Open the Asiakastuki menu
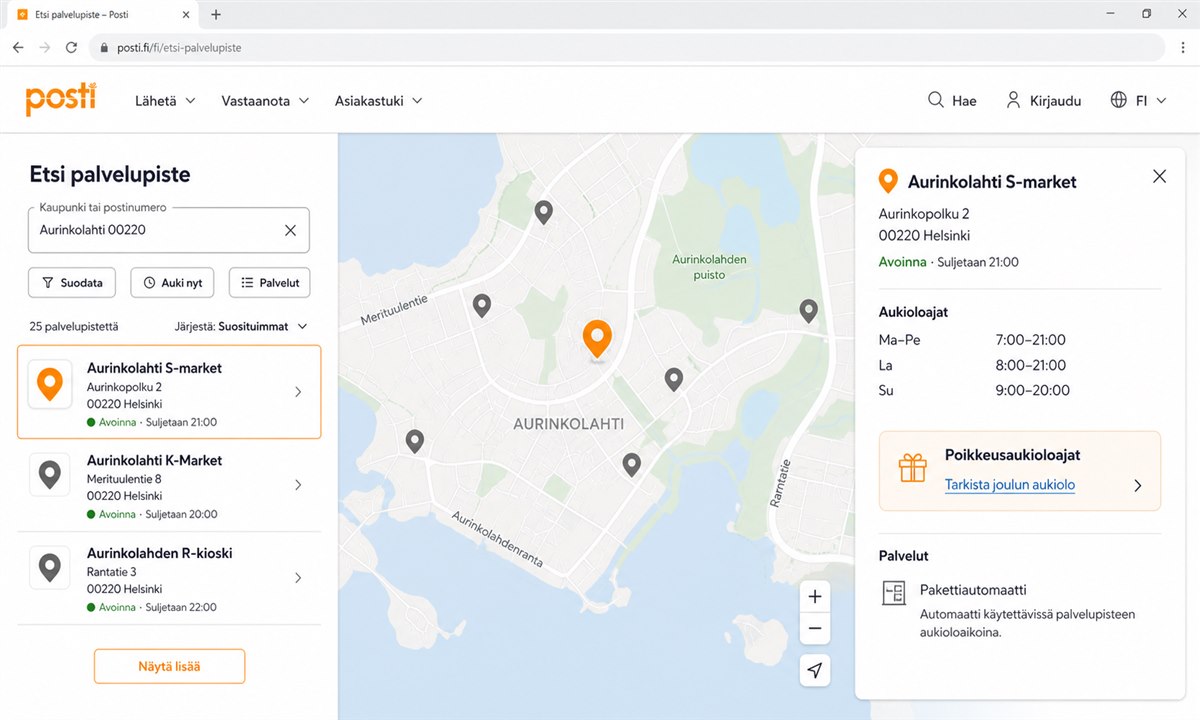This screenshot has height=720, width=1200. 378,101
